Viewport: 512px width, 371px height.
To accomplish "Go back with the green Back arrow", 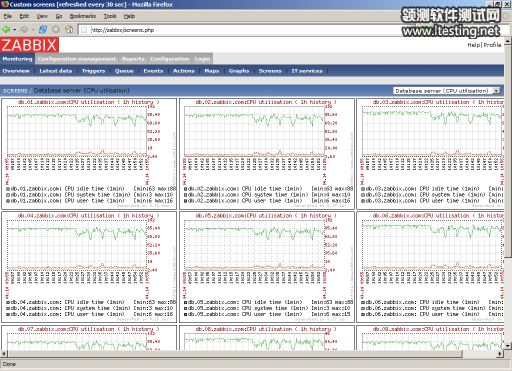I will pyautogui.click(x=6, y=30).
